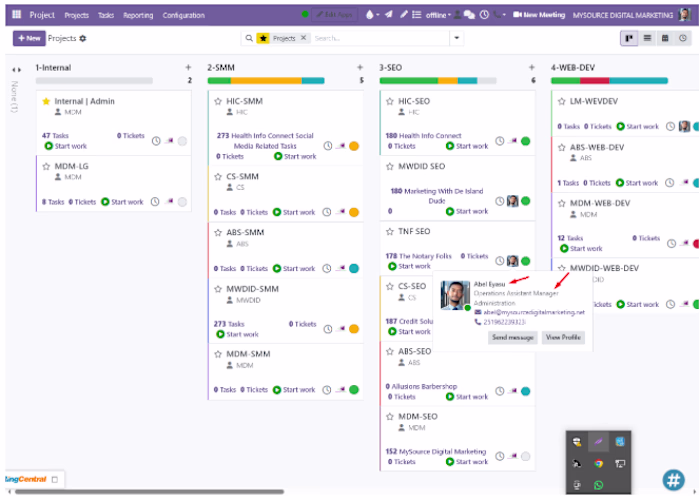Click the paper plane icon in the top bar
The height and width of the screenshot is (500, 700).
pos(389,15)
